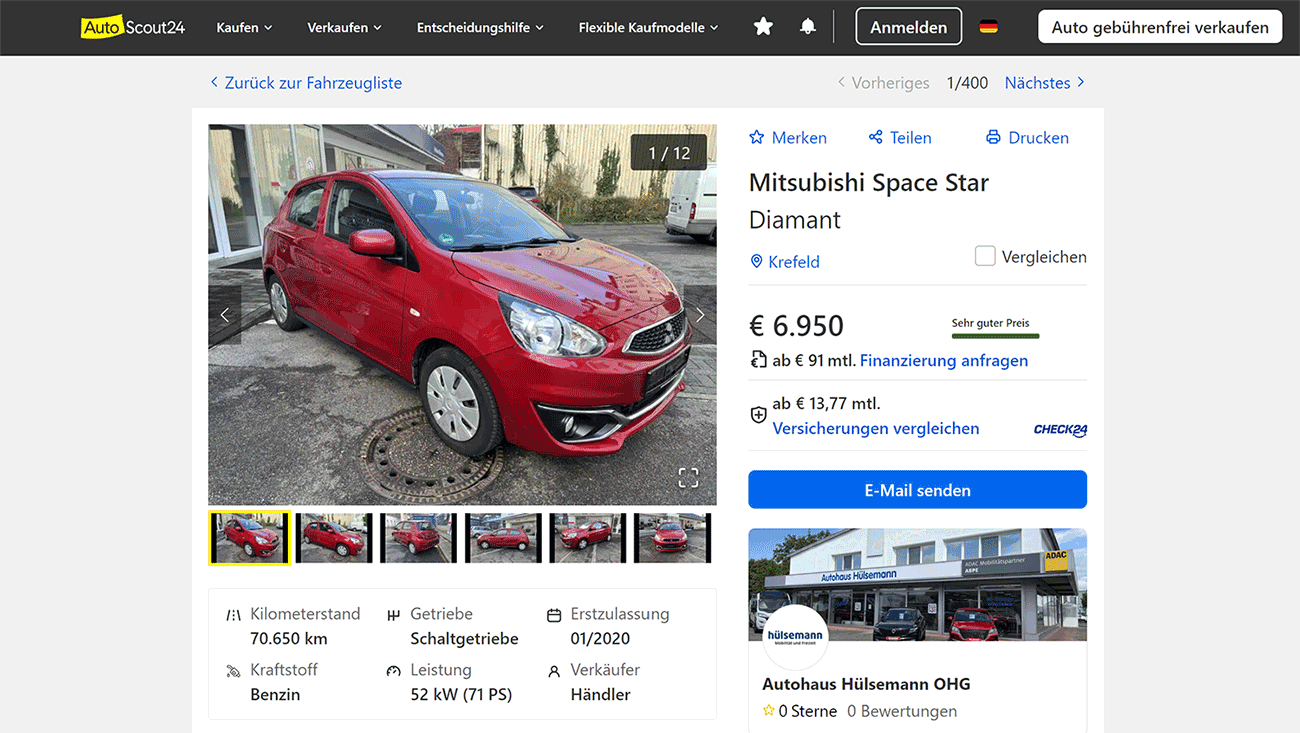Click the E-Mail senden button

[x=917, y=490]
